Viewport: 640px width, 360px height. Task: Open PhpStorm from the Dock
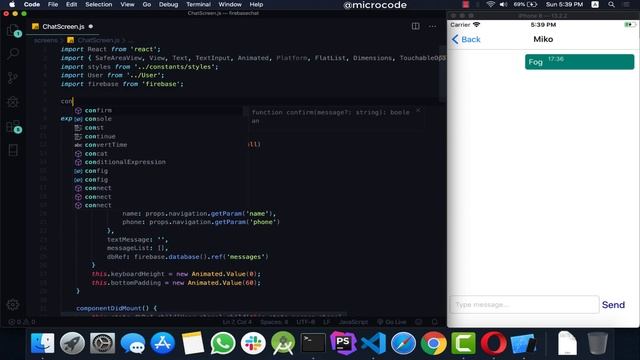coord(343,343)
